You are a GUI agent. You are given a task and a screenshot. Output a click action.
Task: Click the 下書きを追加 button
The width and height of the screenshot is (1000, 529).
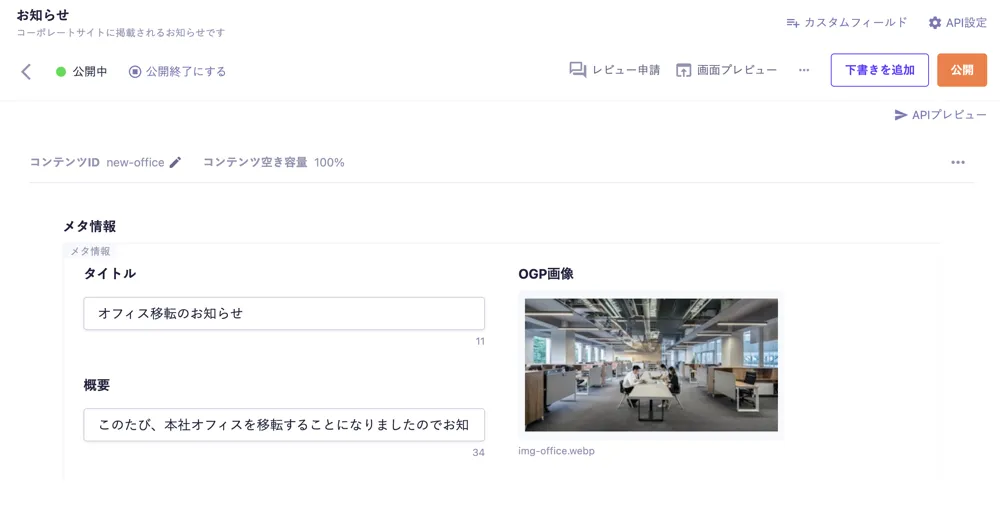(879, 70)
